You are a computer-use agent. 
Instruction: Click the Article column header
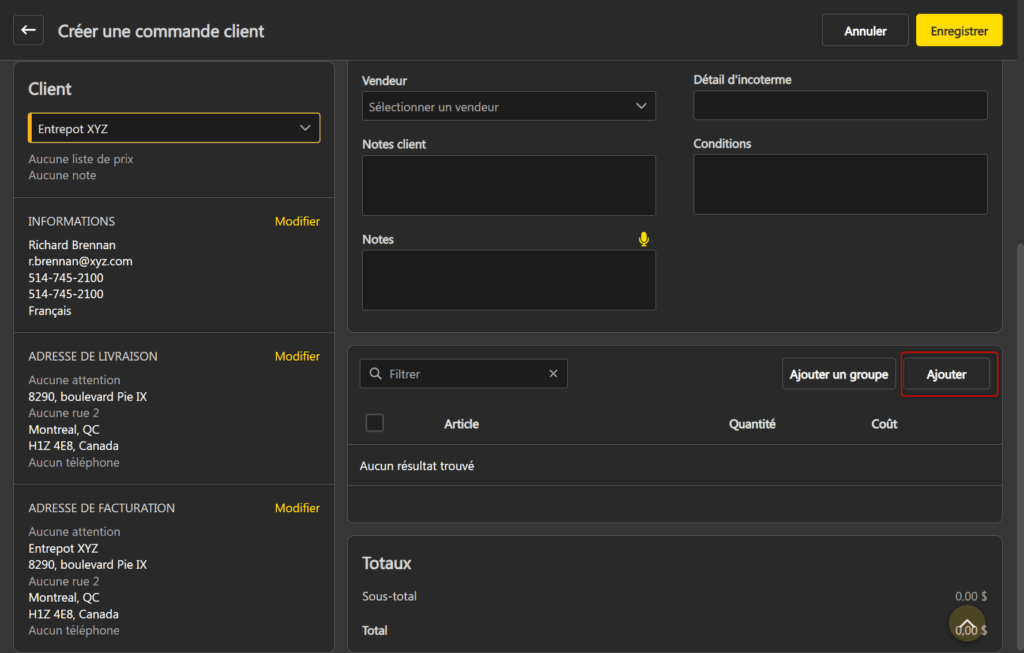pos(461,424)
